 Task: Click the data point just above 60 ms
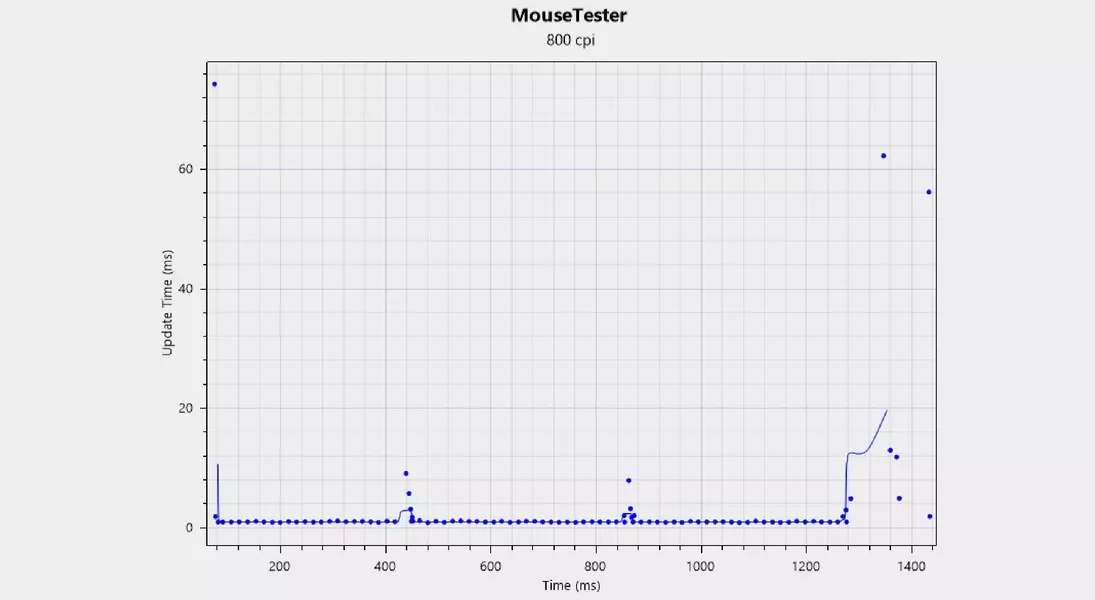point(883,156)
